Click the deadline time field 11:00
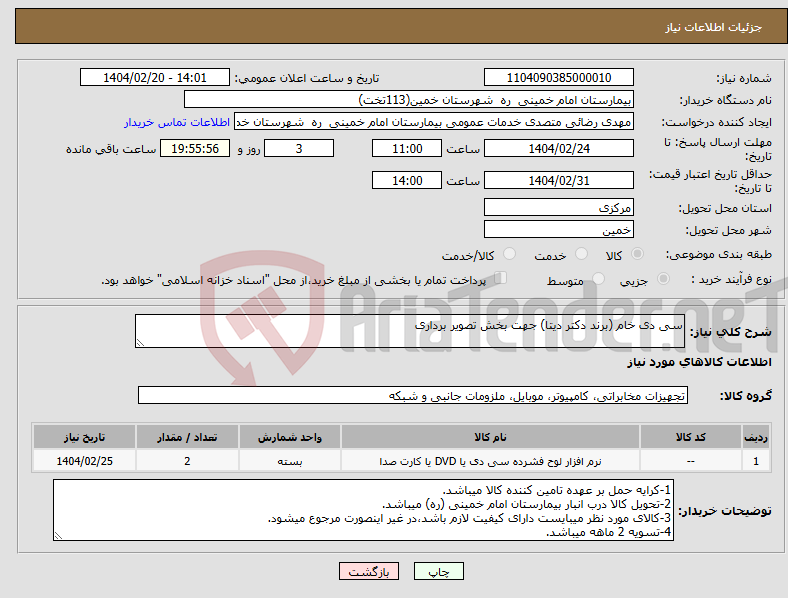Screen dimensions: 788x598 [407, 148]
